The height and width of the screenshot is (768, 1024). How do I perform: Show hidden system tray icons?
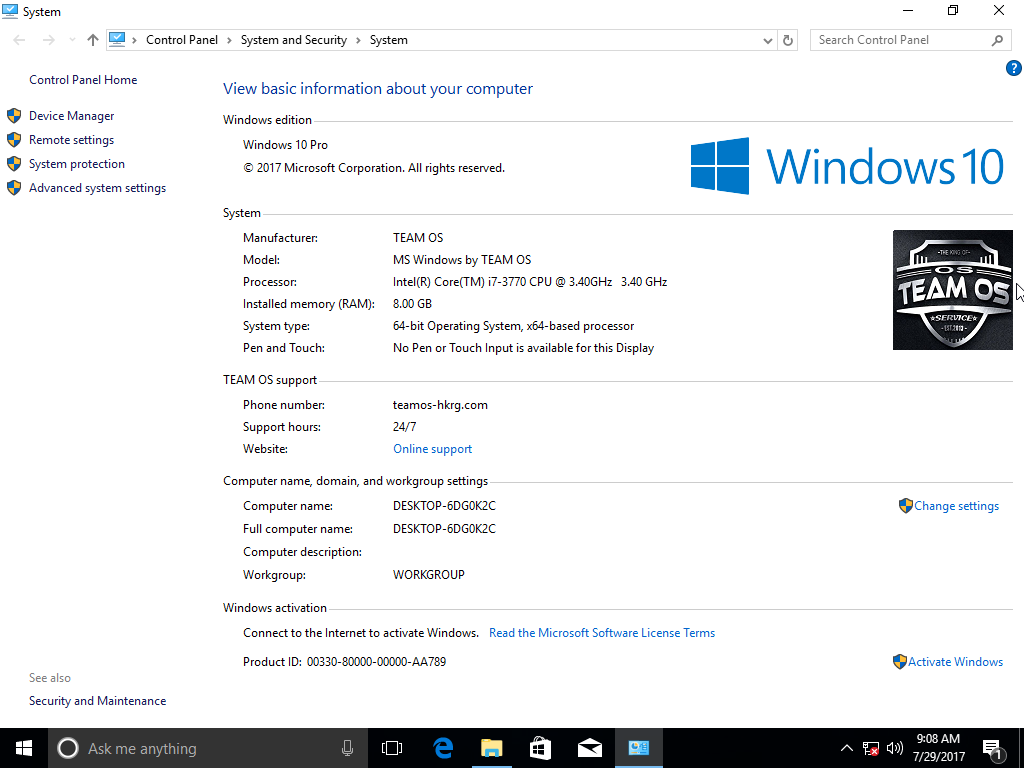(x=846, y=748)
